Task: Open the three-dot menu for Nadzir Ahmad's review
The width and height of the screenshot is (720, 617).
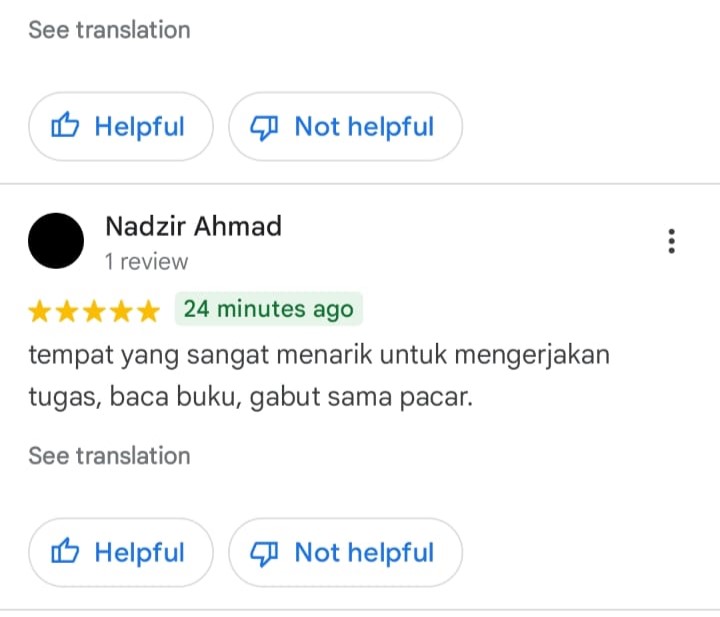Action: (671, 241)
